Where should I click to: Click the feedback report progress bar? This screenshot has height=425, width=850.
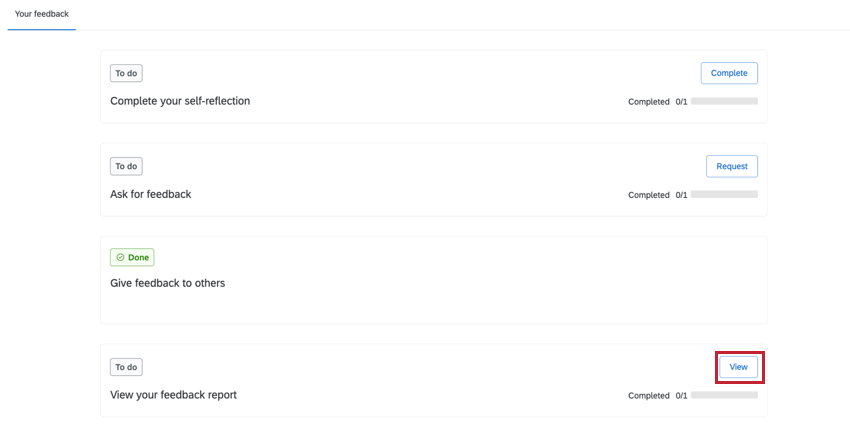tap(724, 395)
